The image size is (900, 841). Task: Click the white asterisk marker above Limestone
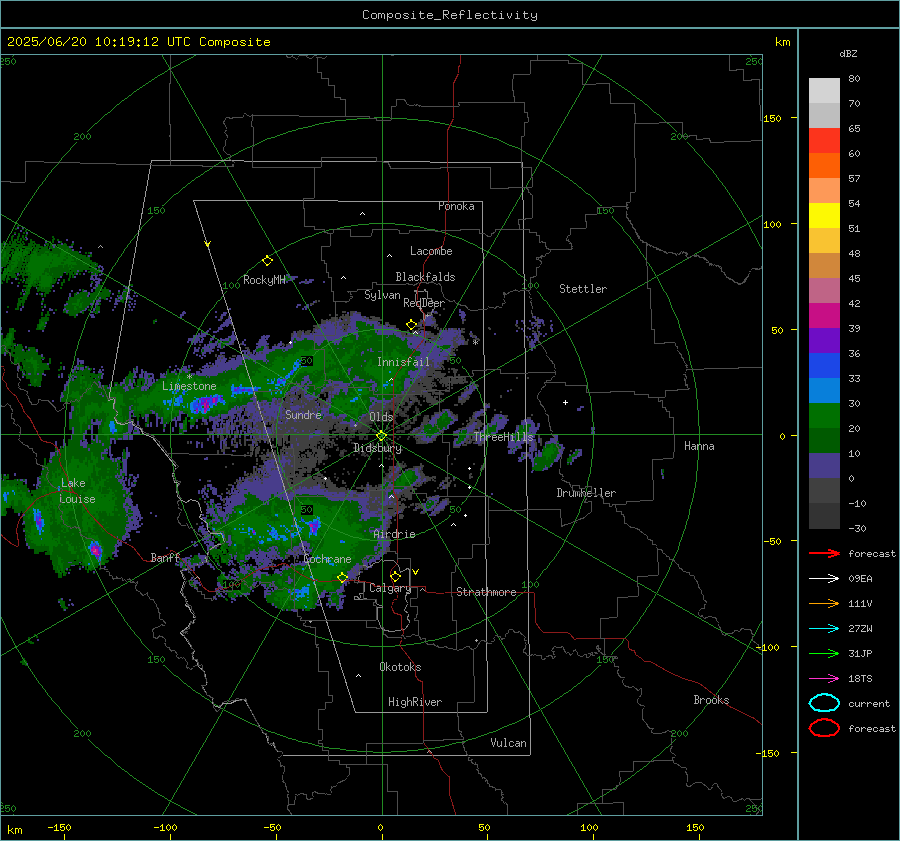click(x=189, y=377)
